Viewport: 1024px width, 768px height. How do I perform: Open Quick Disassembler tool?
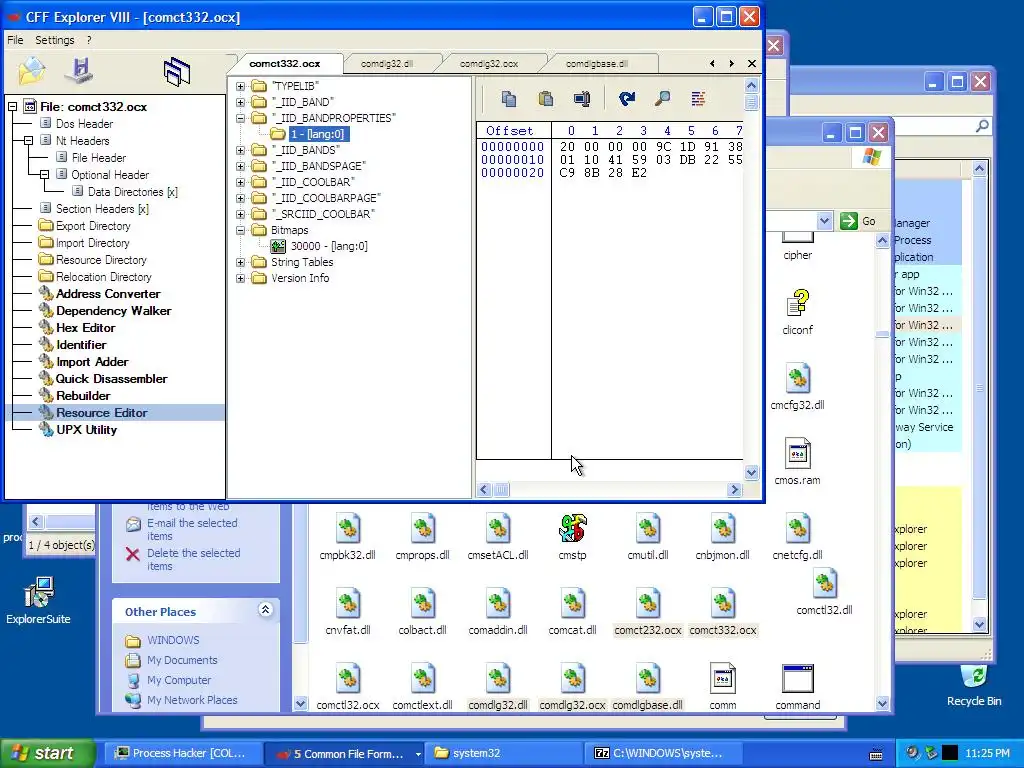click(111, 379)
